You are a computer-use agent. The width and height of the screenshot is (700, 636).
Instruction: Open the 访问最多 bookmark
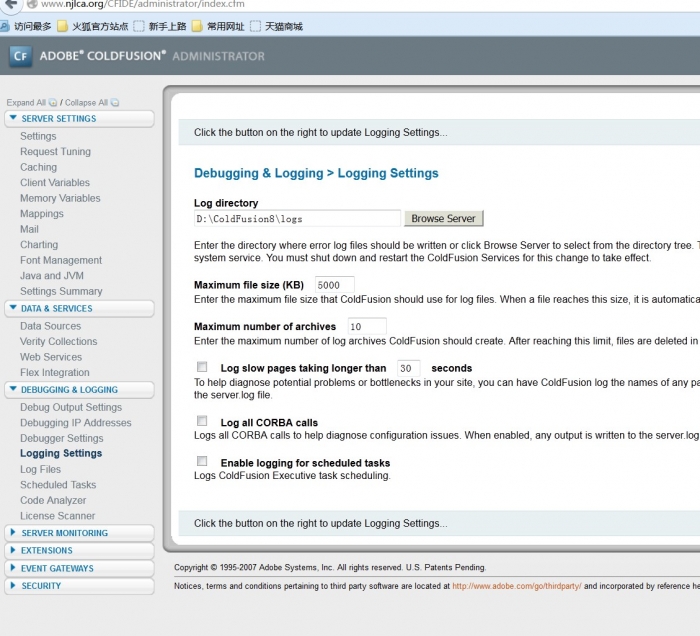26,26
